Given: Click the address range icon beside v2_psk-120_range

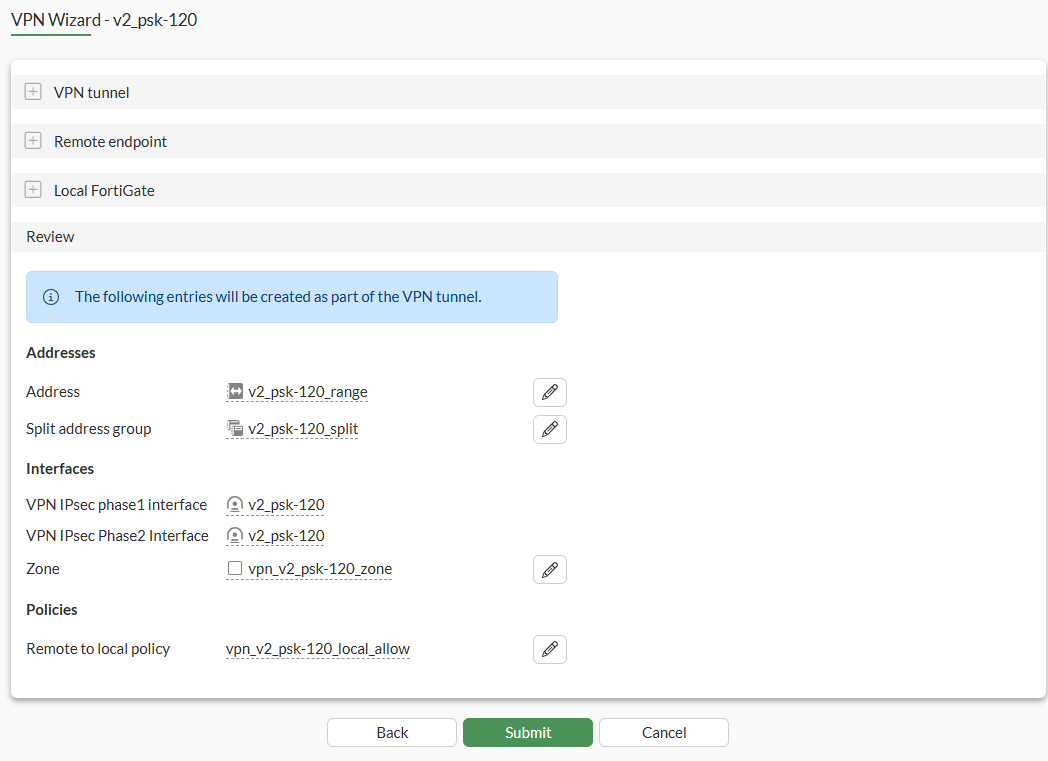Looking at the screenshot, I should coord(234,391).
